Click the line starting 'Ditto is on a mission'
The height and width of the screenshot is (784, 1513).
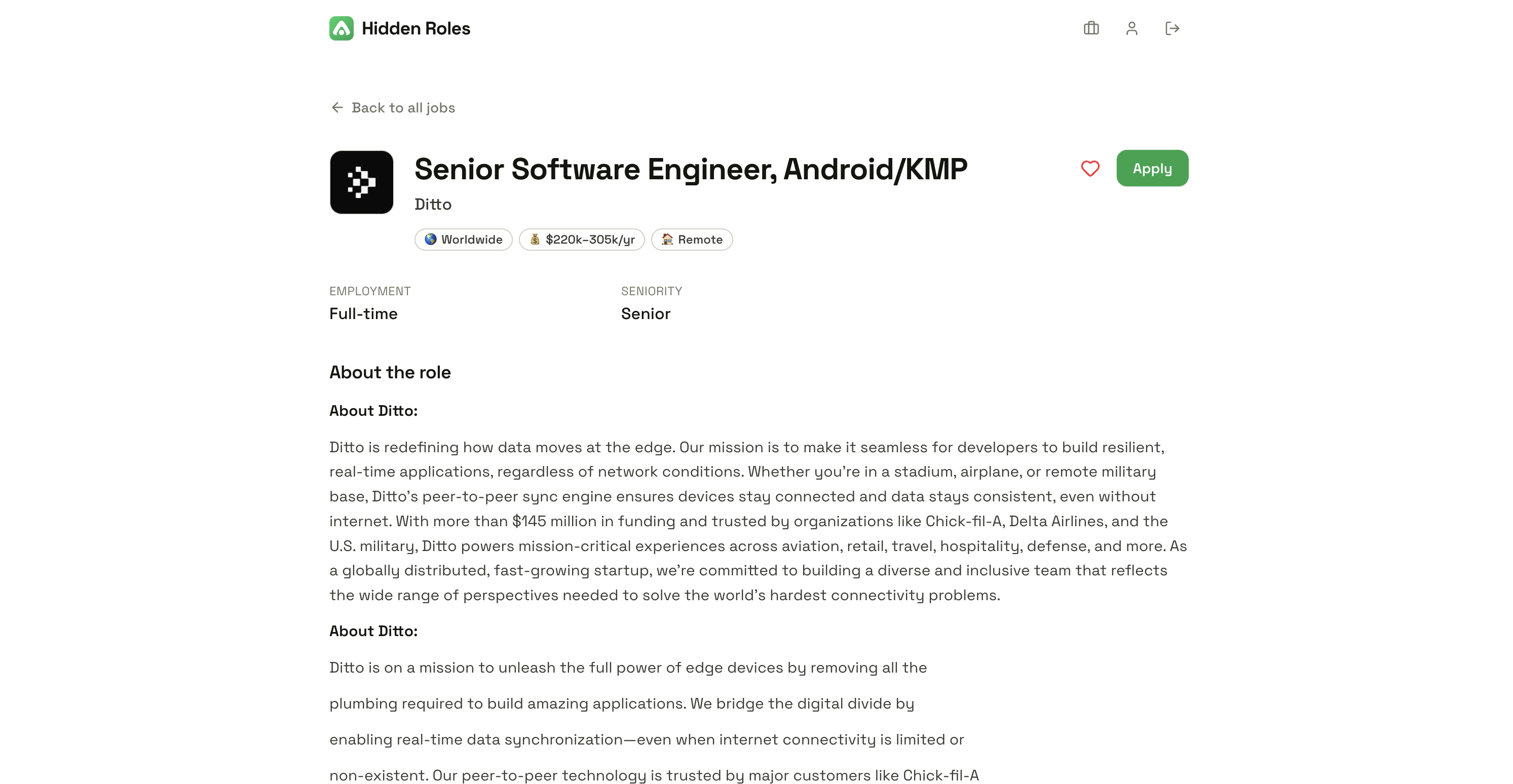click(x=628, y=668)
